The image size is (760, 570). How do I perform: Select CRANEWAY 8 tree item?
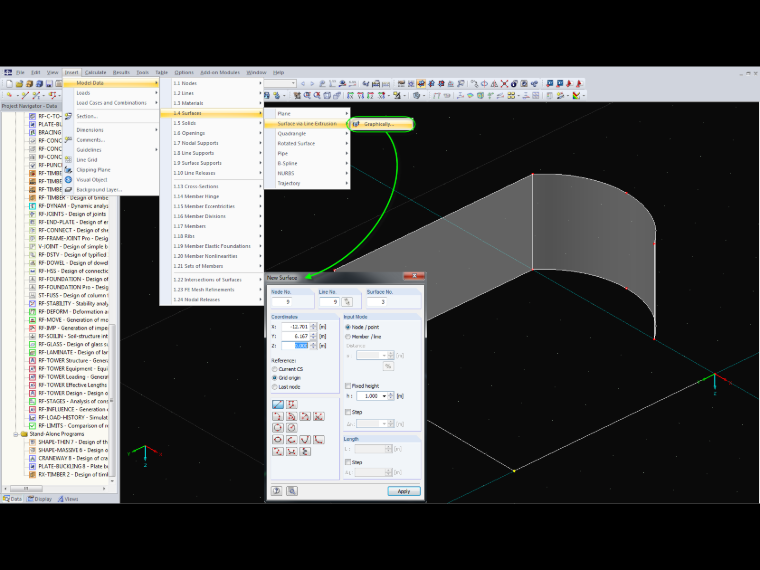69,458
